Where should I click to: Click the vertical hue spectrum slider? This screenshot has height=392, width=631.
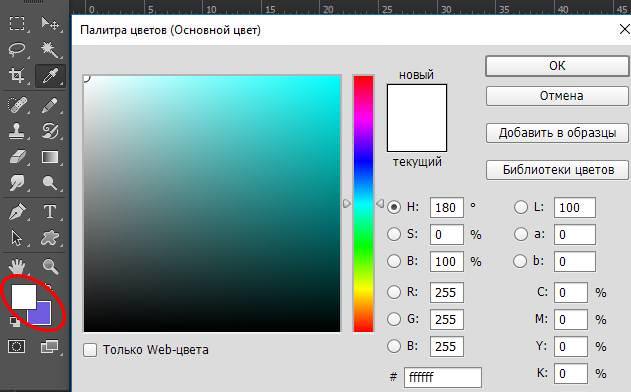(x=363, y=204)
